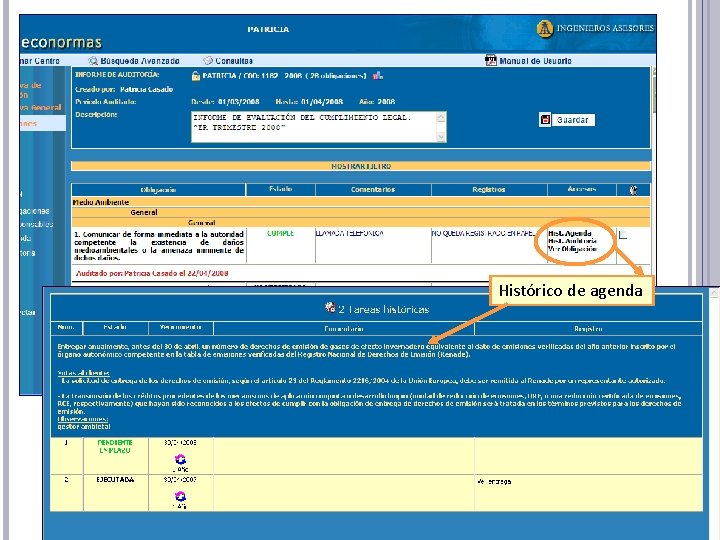
Task: Open Búsqueda Avanzada search
Action: click(140, 61)
